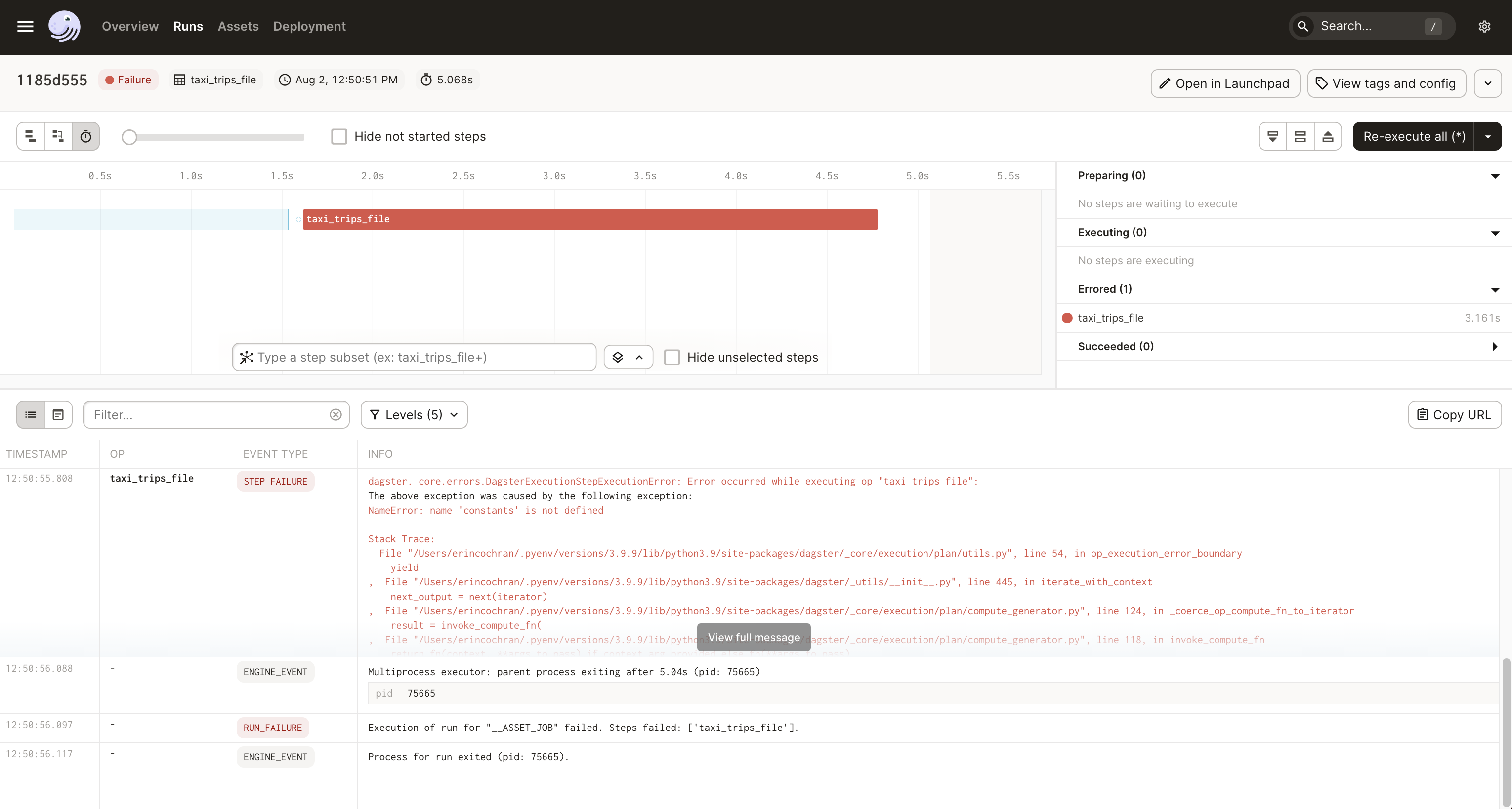Click the Process for run exited message
This screenshot has width=1512, height=809.
pyautogui.click(x=468, y=757)
